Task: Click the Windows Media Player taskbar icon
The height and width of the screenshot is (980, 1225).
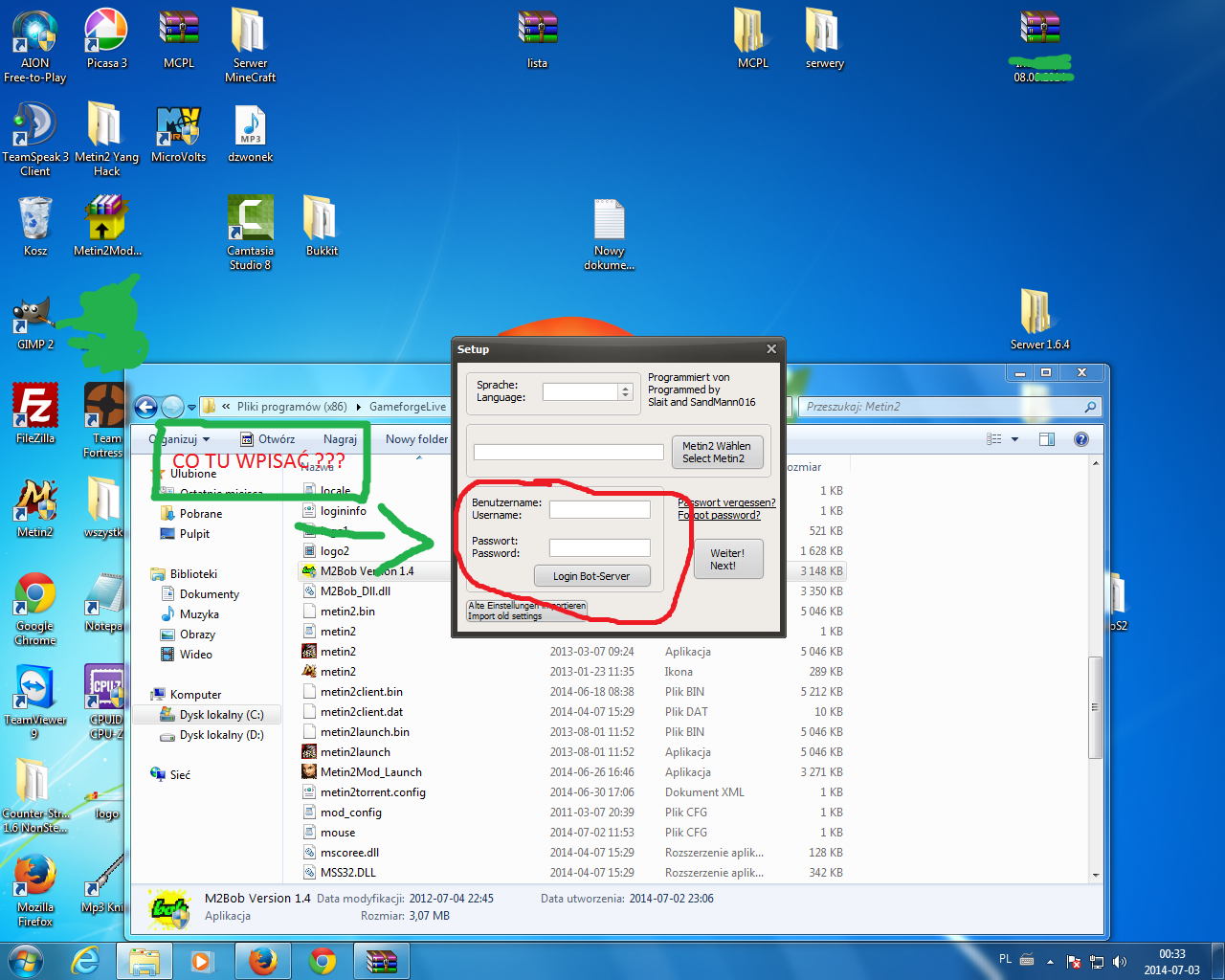Action: coord(202,961)
